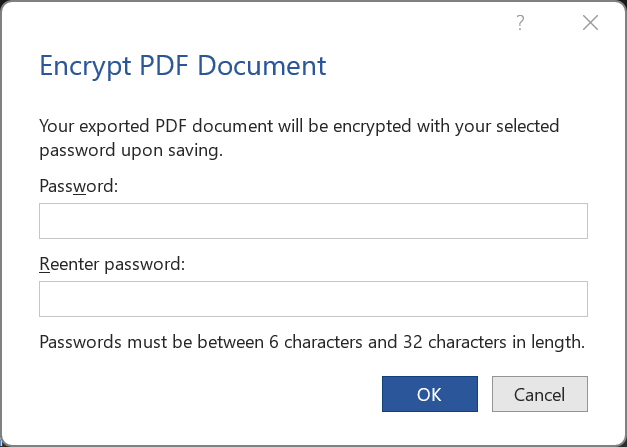This screenshot has width=627, height=447.
Task: Dismiss the dialog with the X icon
Action: point(590,23)
